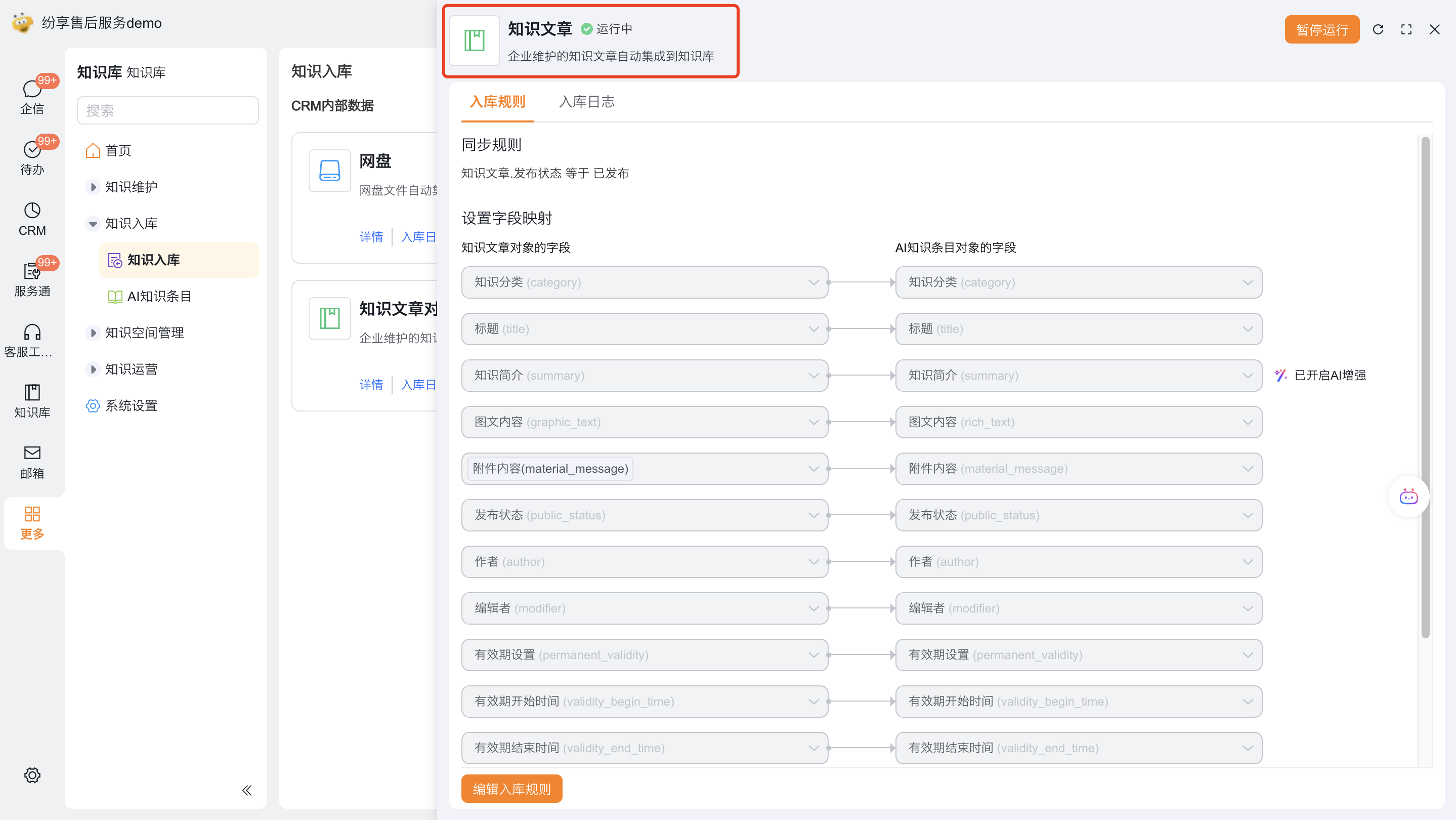Switch to the 入库日志 tab
The height and width of the screenshot is (820, 1456).
tap(586, 102)
